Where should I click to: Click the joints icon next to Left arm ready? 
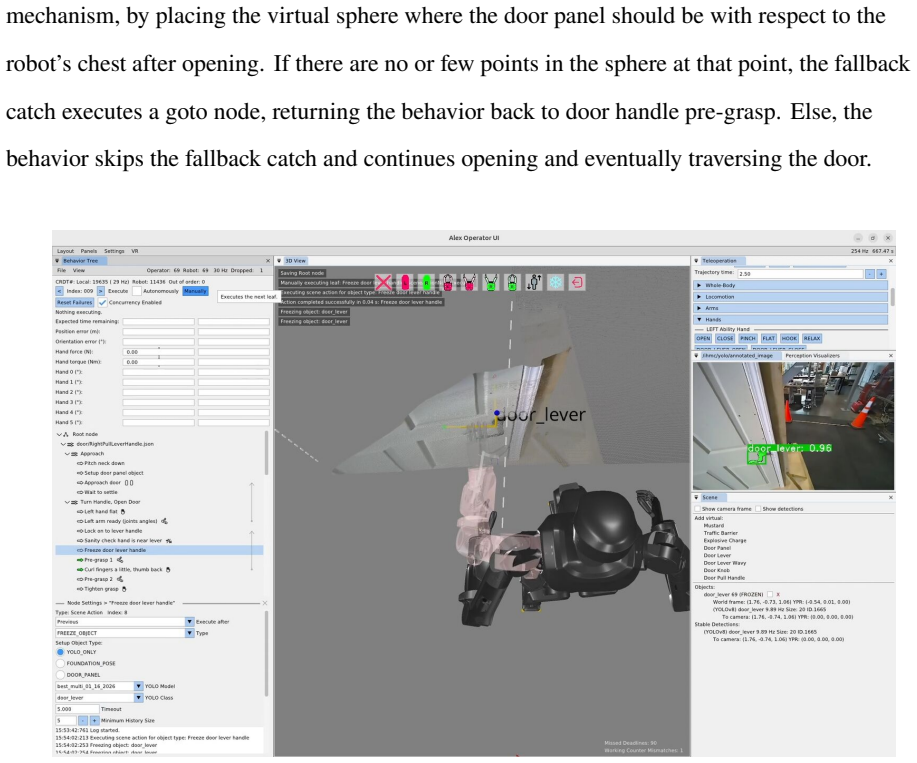164,521
